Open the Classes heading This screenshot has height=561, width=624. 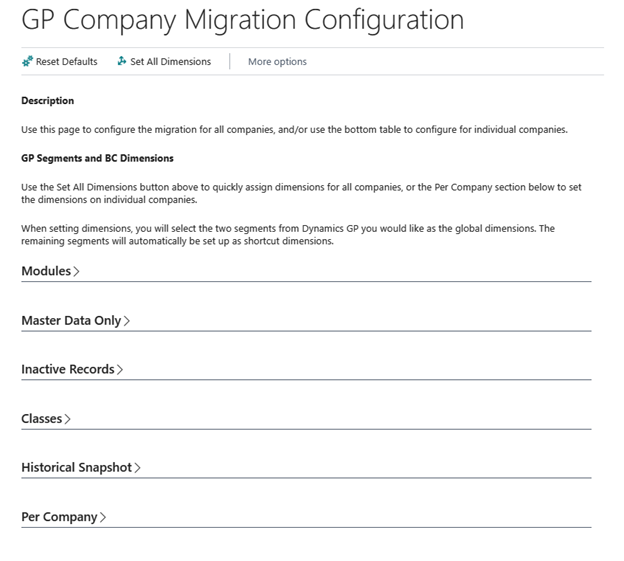coord(42,419)
